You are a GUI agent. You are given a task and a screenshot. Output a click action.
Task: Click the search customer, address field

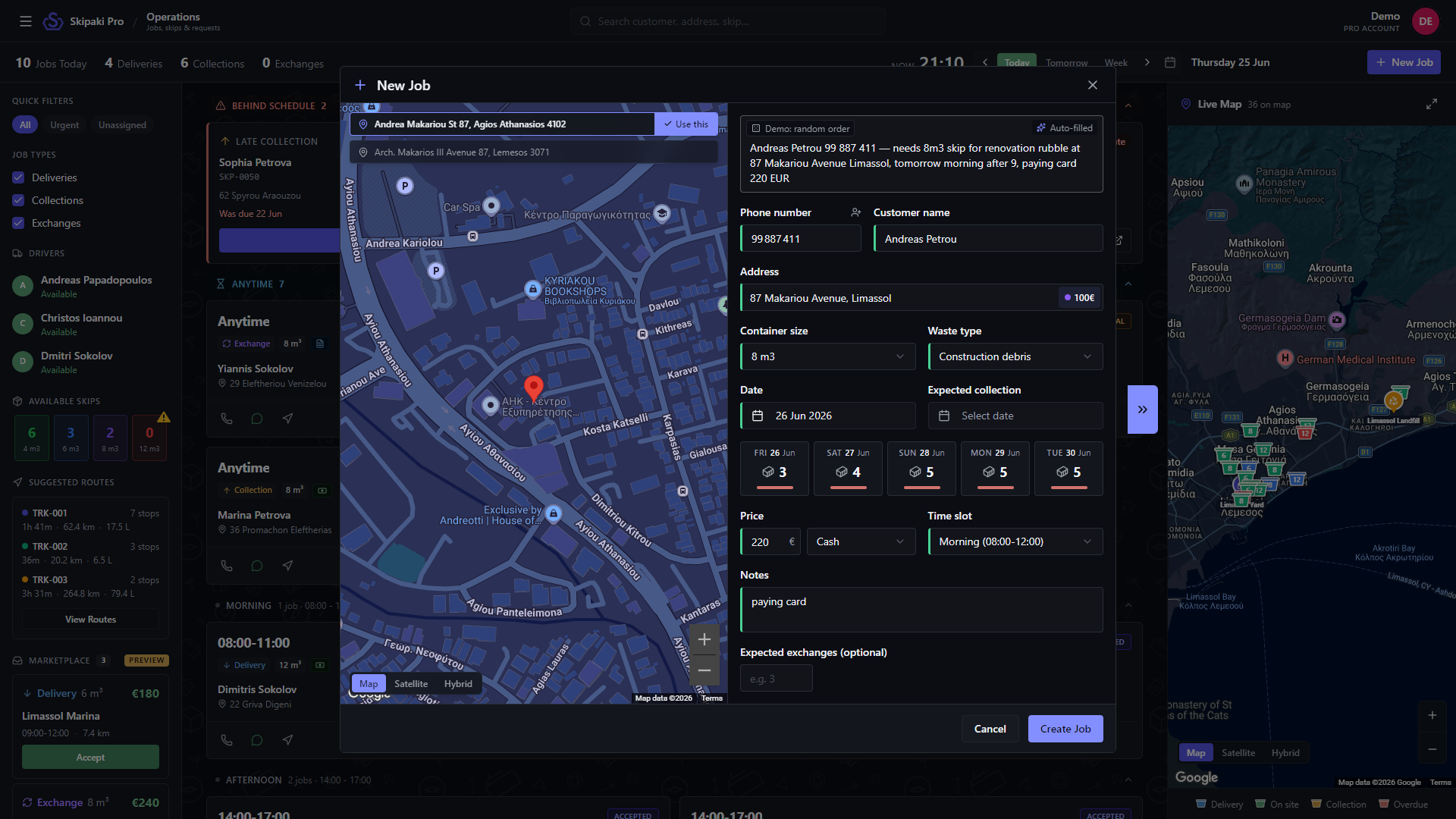[728, 21]
